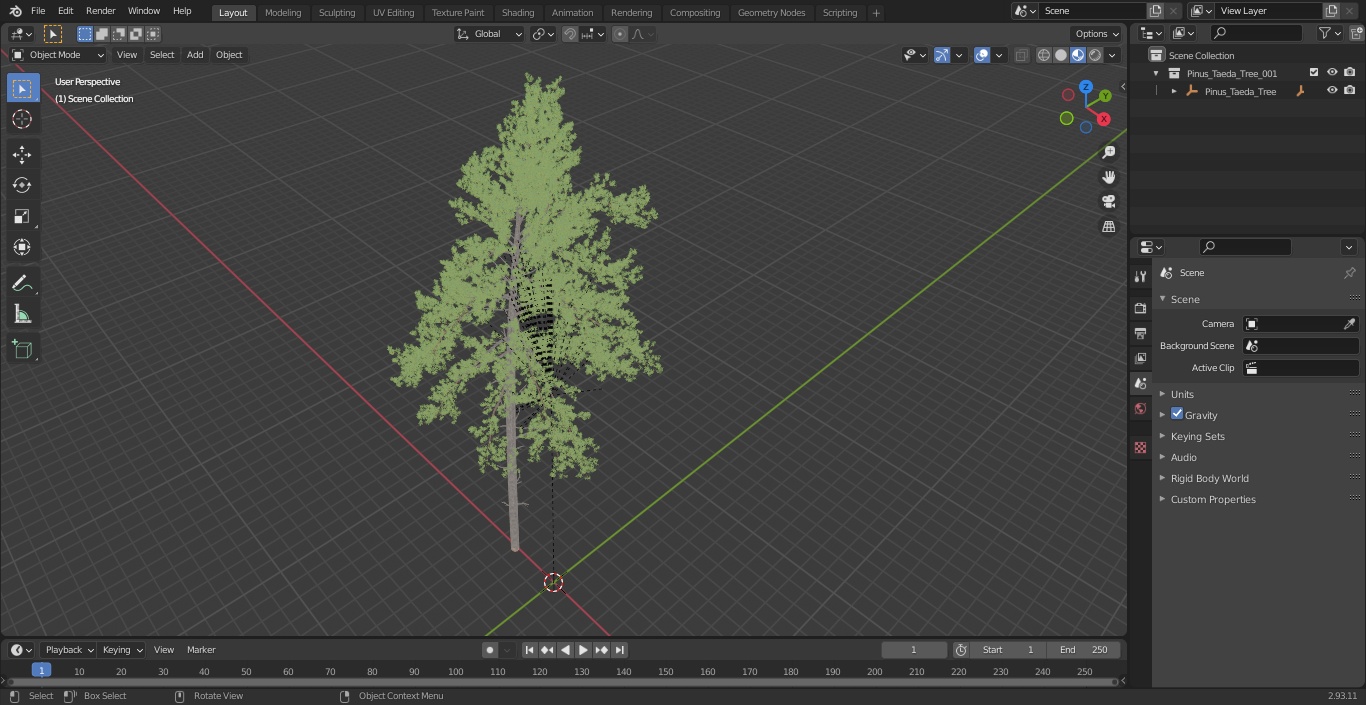
Task: Click the Y axis on navigation gizmo
Action: point(1105,96)
